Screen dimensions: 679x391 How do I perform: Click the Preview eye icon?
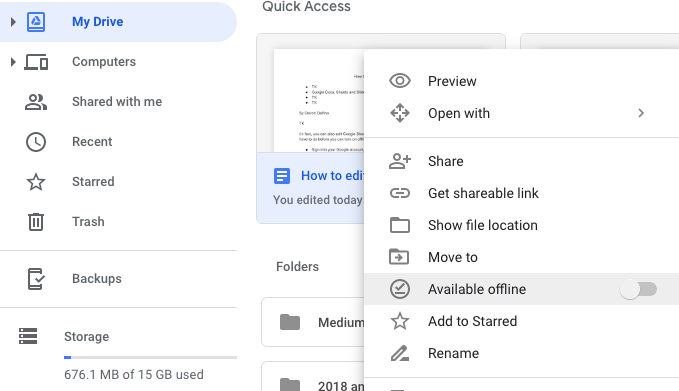tap(400, 81)
